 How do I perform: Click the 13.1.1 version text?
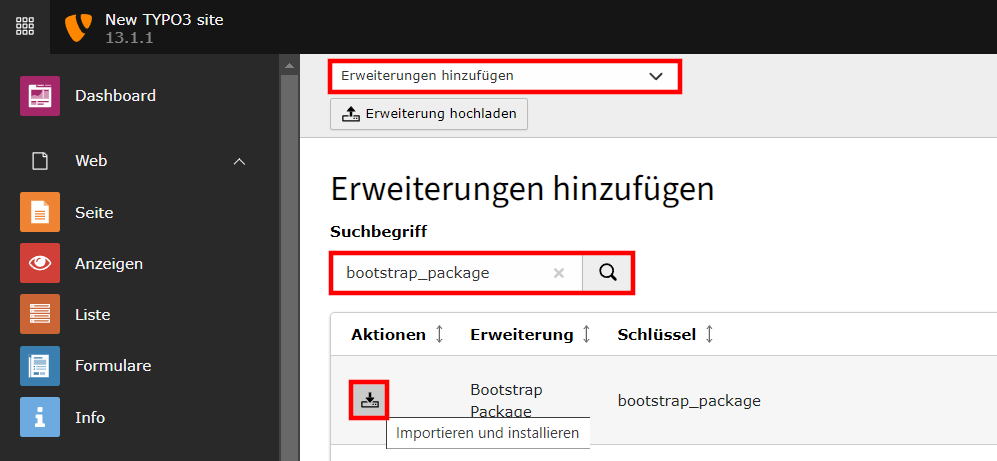[129, 38]
